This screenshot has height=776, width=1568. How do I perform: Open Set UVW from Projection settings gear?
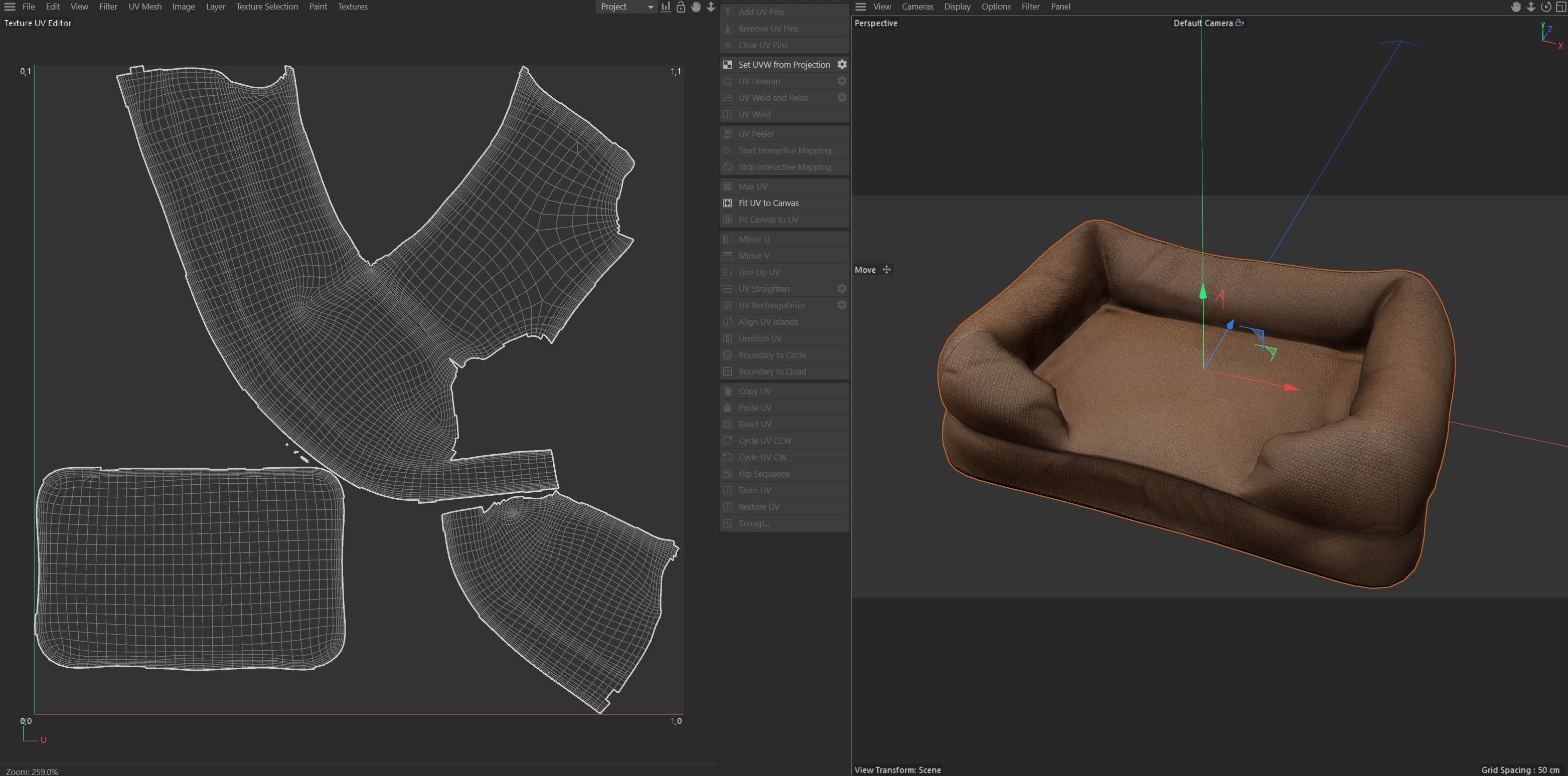[842, 65]
